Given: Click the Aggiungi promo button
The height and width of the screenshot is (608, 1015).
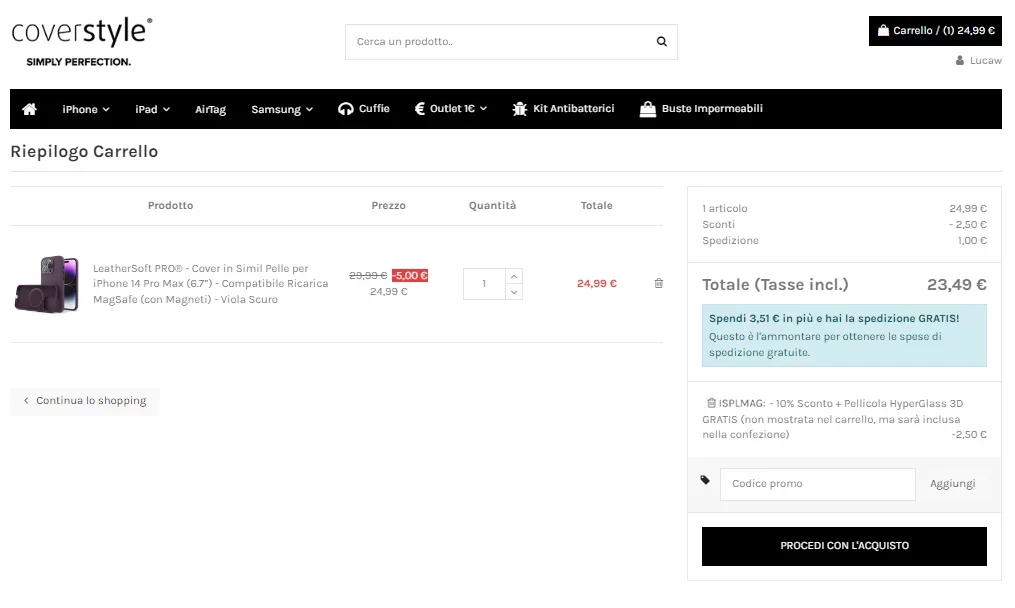Looking at the screenshot, I should click(952, 484).
